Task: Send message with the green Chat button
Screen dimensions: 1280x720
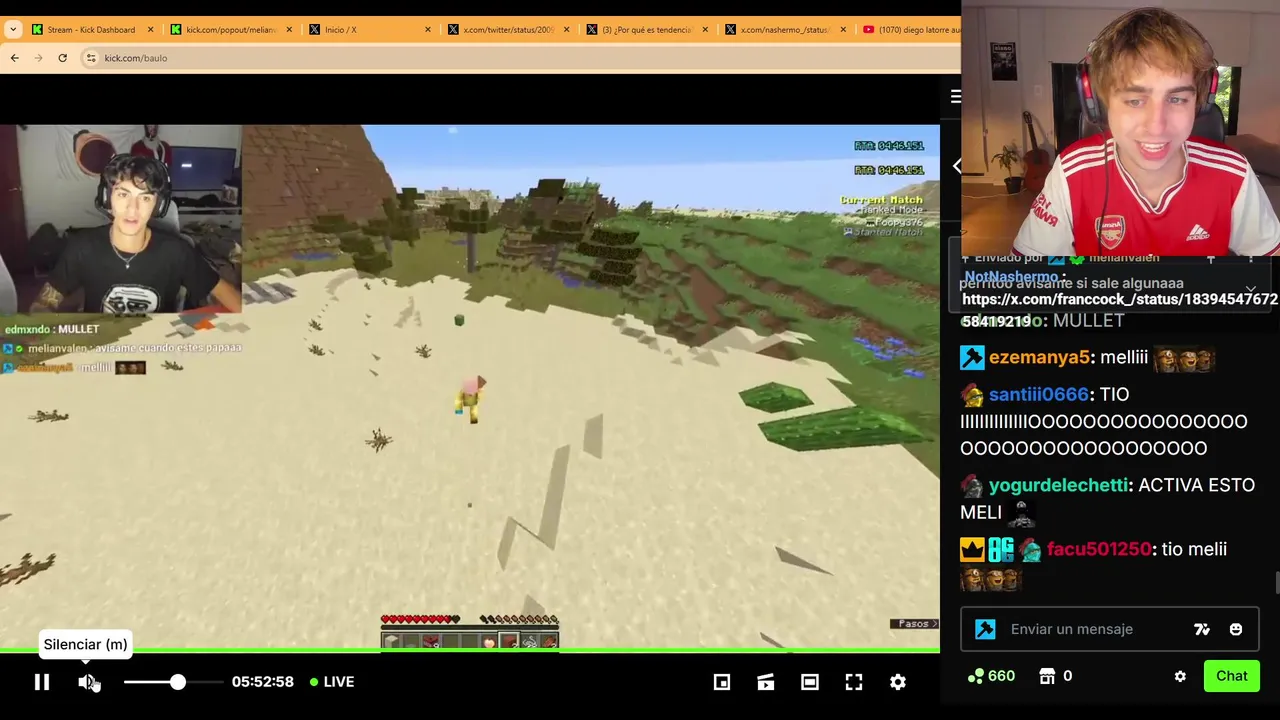Action: (x=1231, y=676)
